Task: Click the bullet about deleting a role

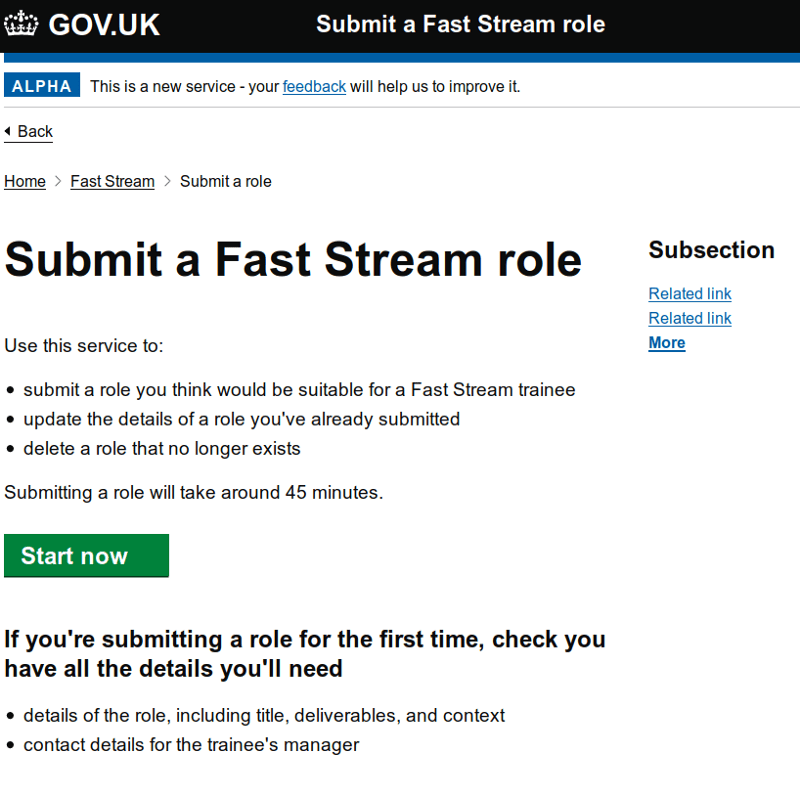Action: (162, 449)
